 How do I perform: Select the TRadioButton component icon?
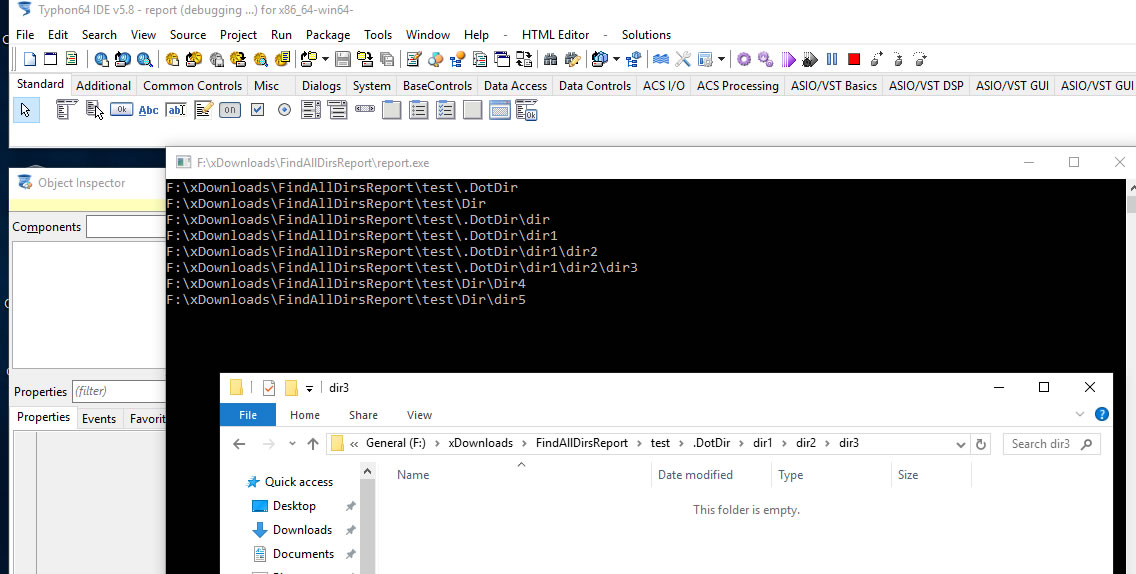pyautogui.click(x=284, y=110)
